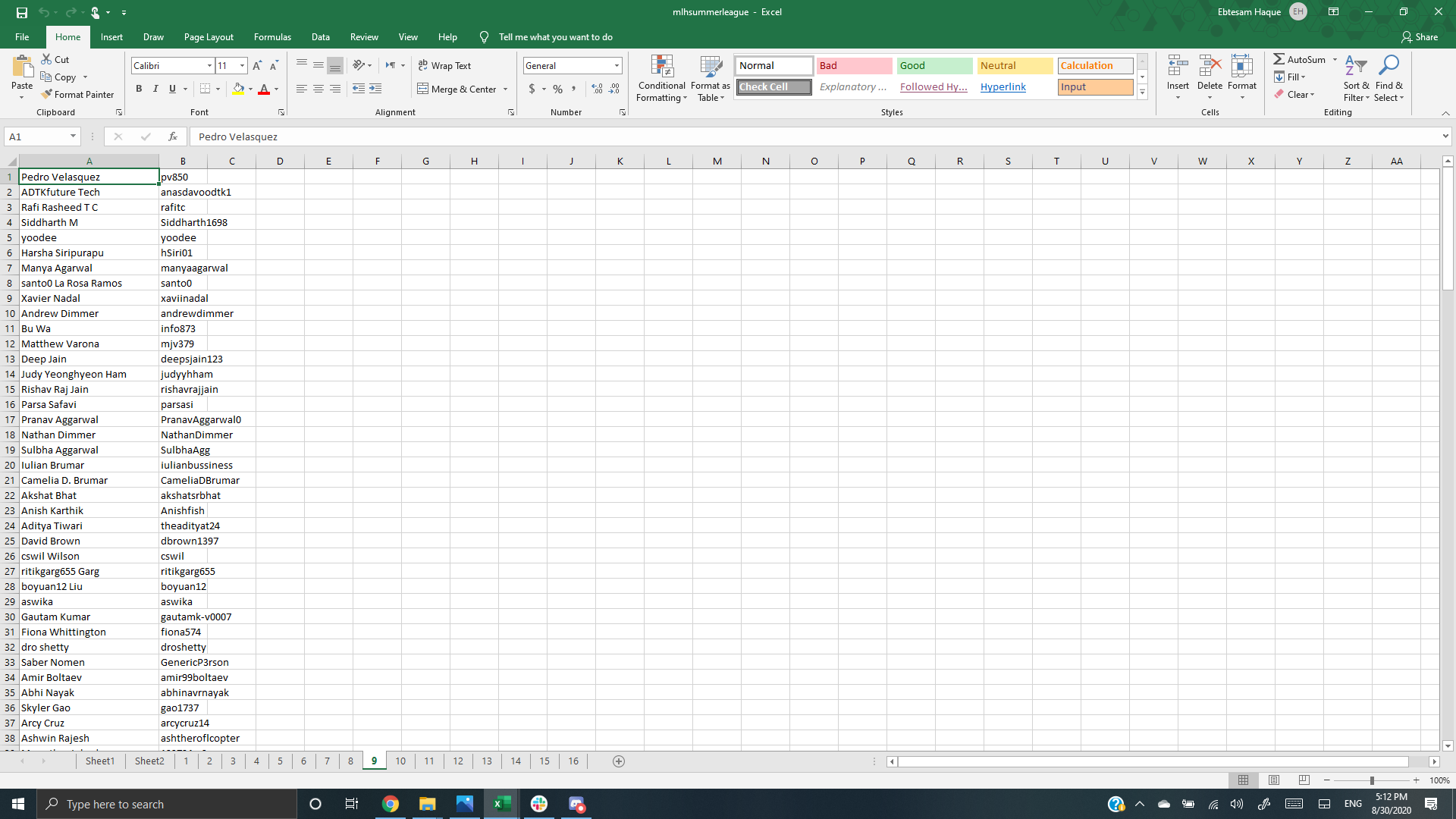Viewport: 1456px width, 819px height.
Task: Open the General number format dropdown
Action: tap(617, 66)
